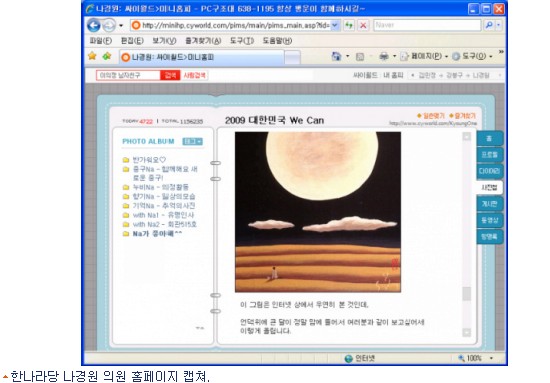Open the 페이지(P) toolbar menu
550x383 pixels.
424,56
